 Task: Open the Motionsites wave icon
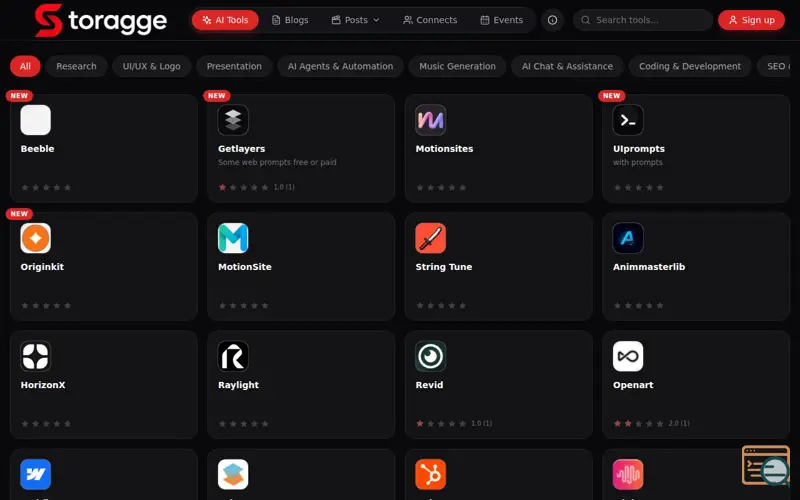click(431, 120)
